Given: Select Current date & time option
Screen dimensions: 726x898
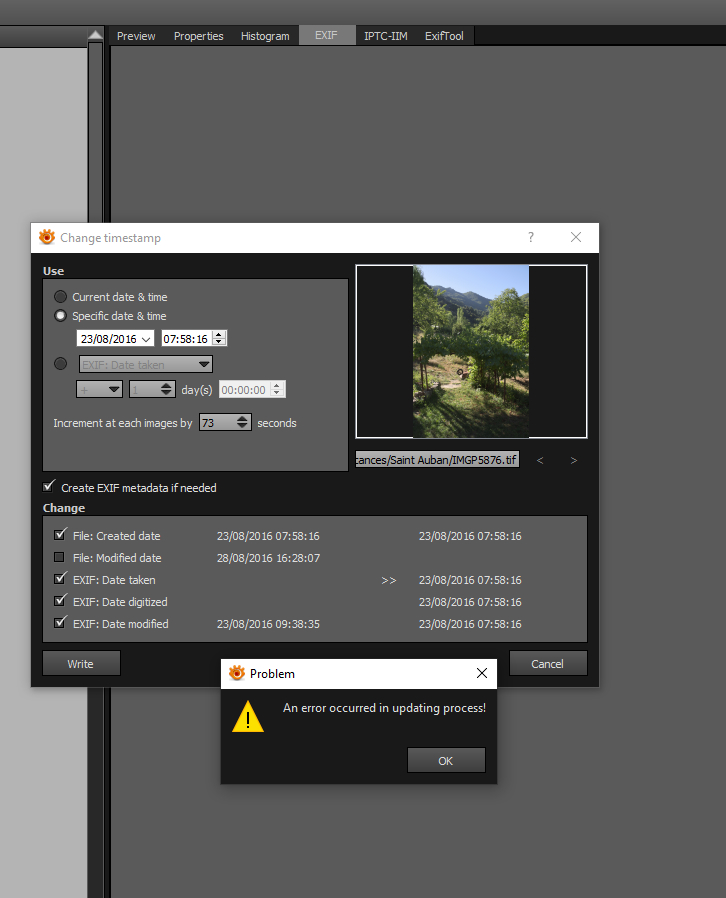Looking at the screenshot, I should pos(60,297).
